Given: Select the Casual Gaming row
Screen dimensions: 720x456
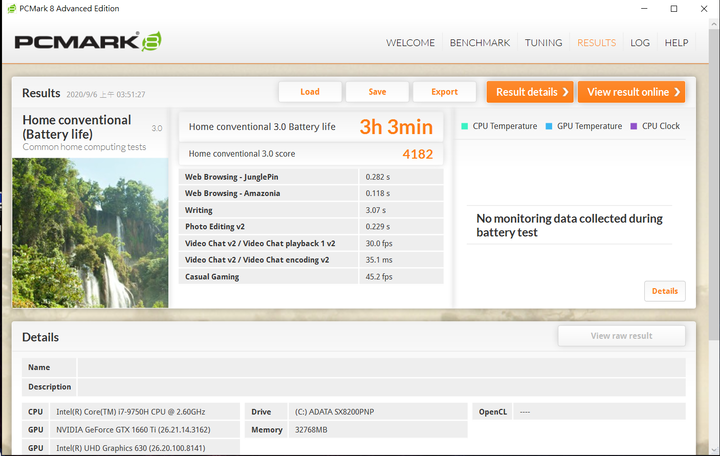Looking at the screenshot, I should coord(311,276).
